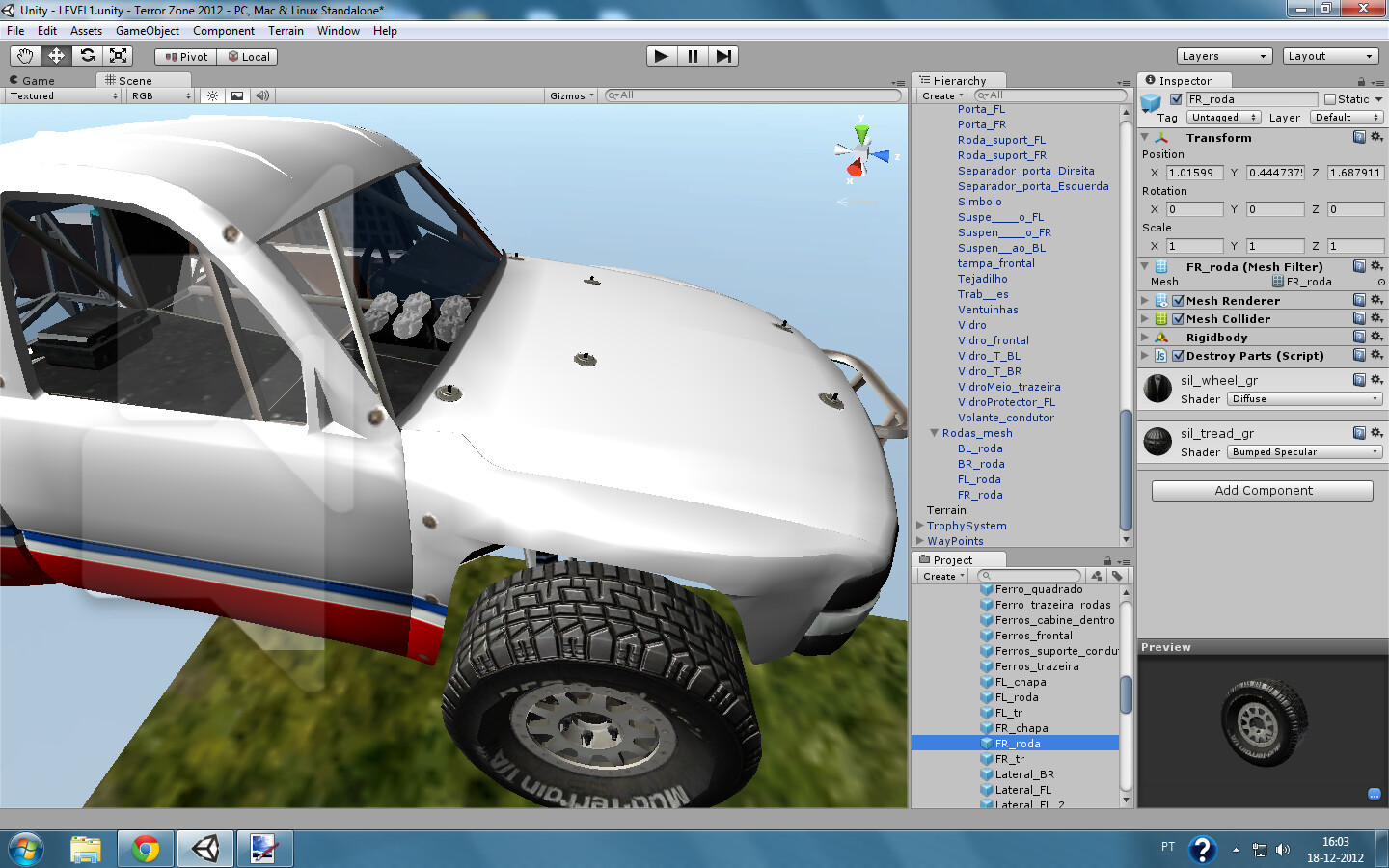
Task: Select the Scale tool
Action: (118, 55)
